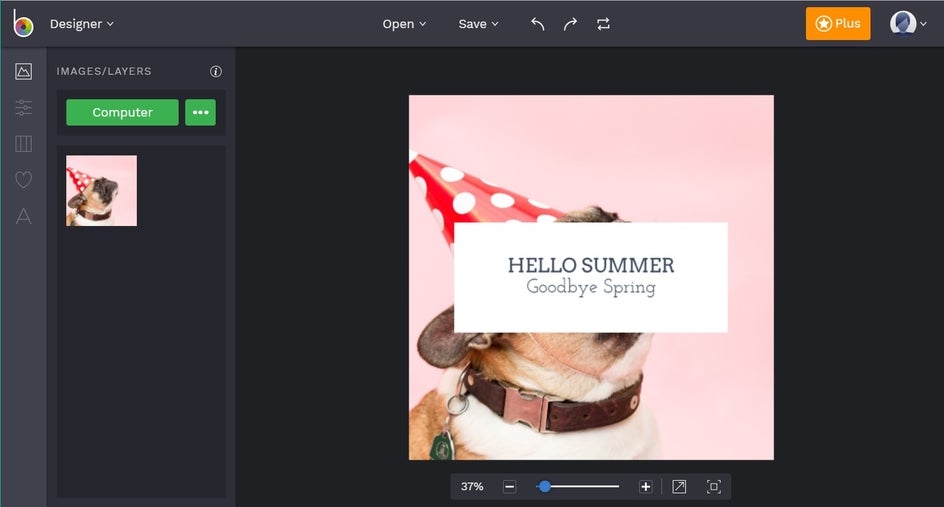Open the Open menu
Image resolution: width=944 pixels, height=507 pixels.
click(404, 24)
